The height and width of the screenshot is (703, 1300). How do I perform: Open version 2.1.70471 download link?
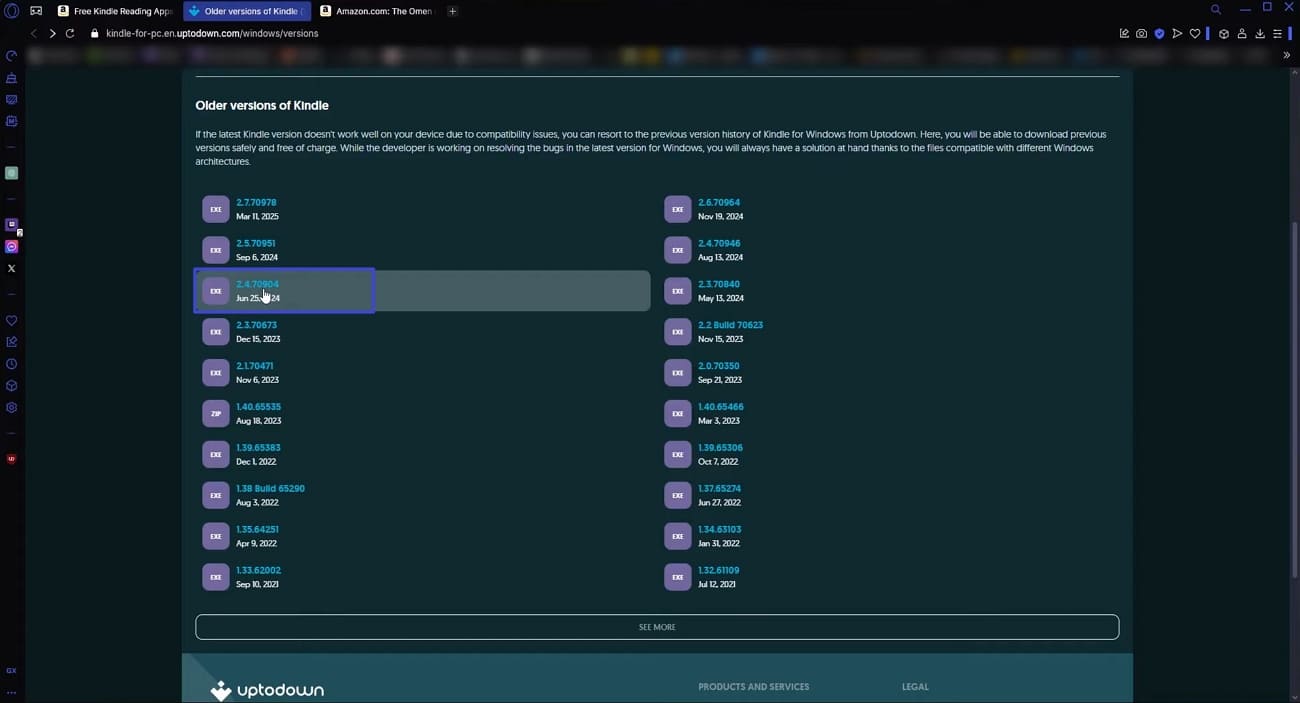click(254, 366)
